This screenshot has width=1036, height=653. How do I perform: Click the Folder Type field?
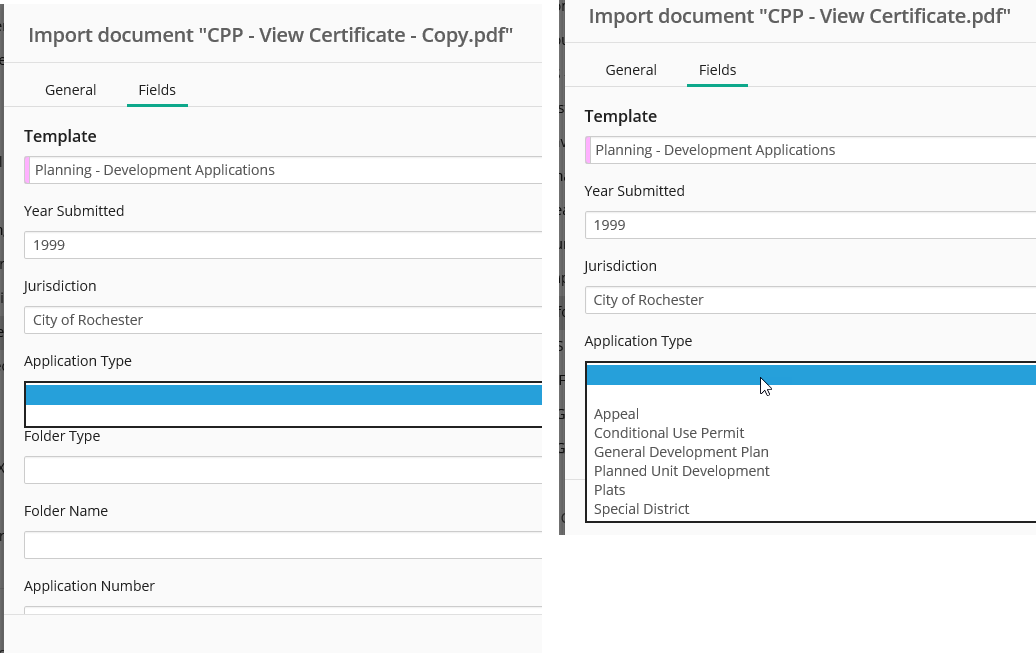283,470
